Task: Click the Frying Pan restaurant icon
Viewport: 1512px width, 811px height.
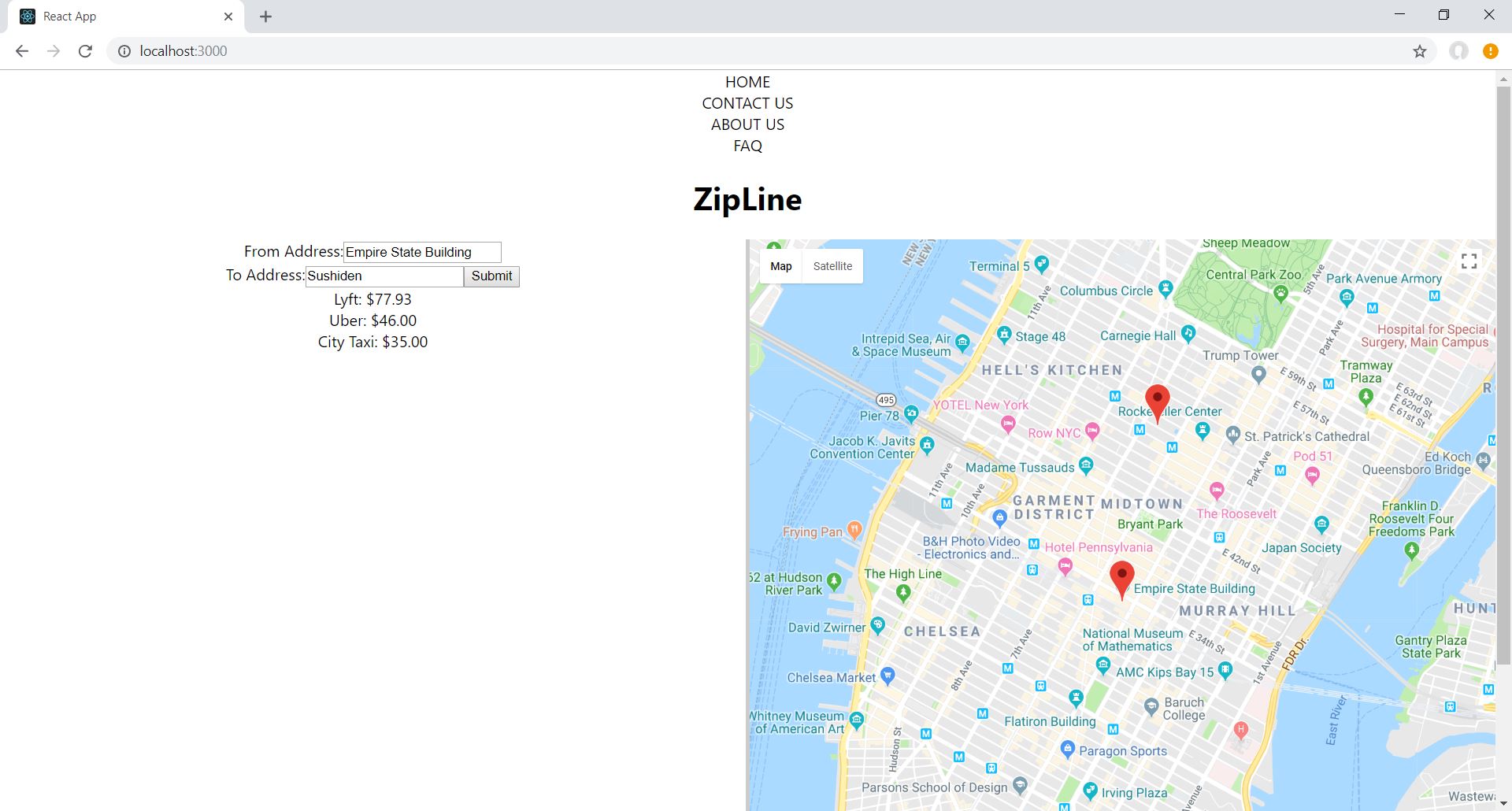Action: click(x=854, y=529)
